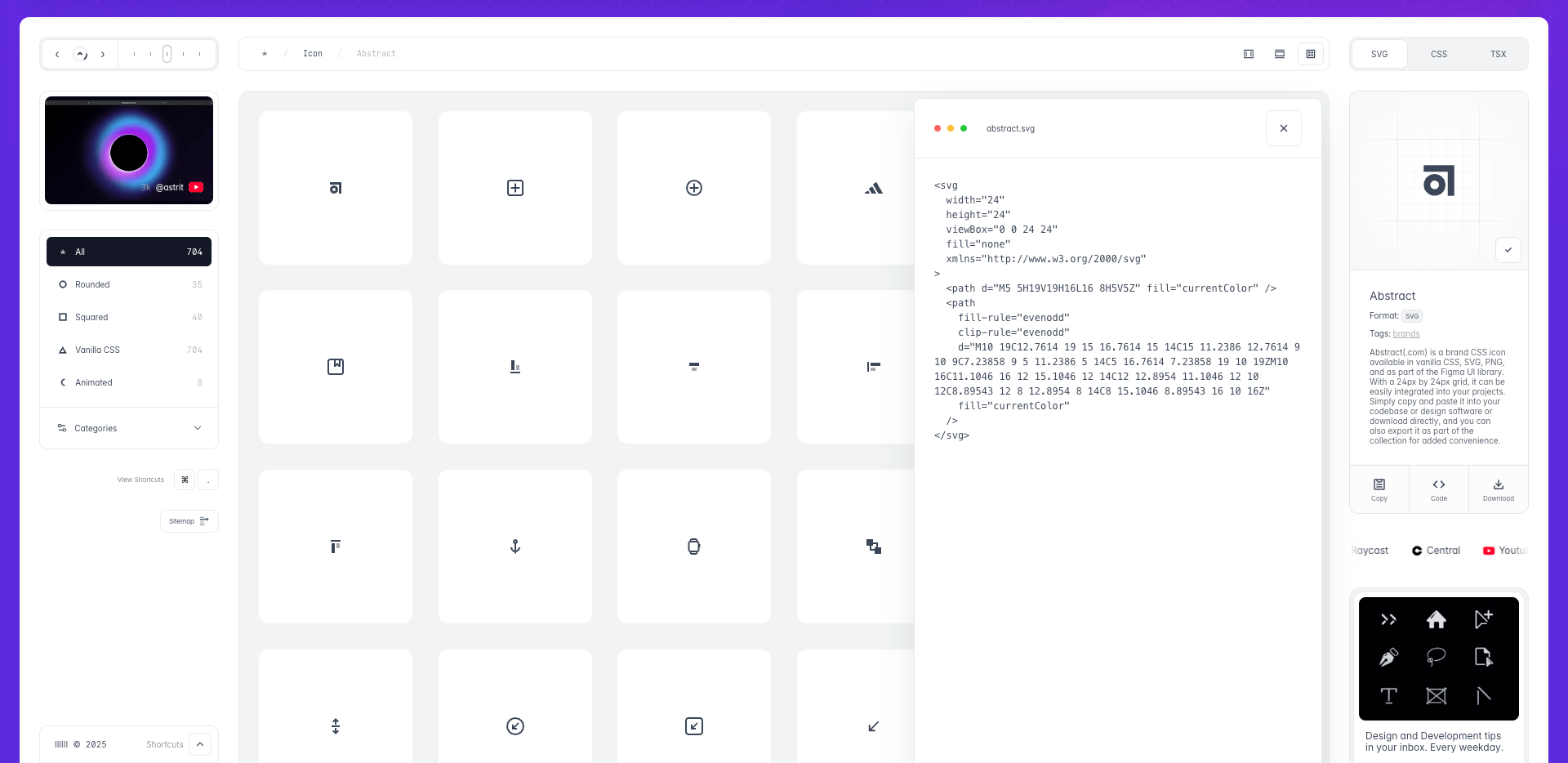1568x763 pixels.
Task: Open the align bottom icon card
Action: (x=515, y=367)
